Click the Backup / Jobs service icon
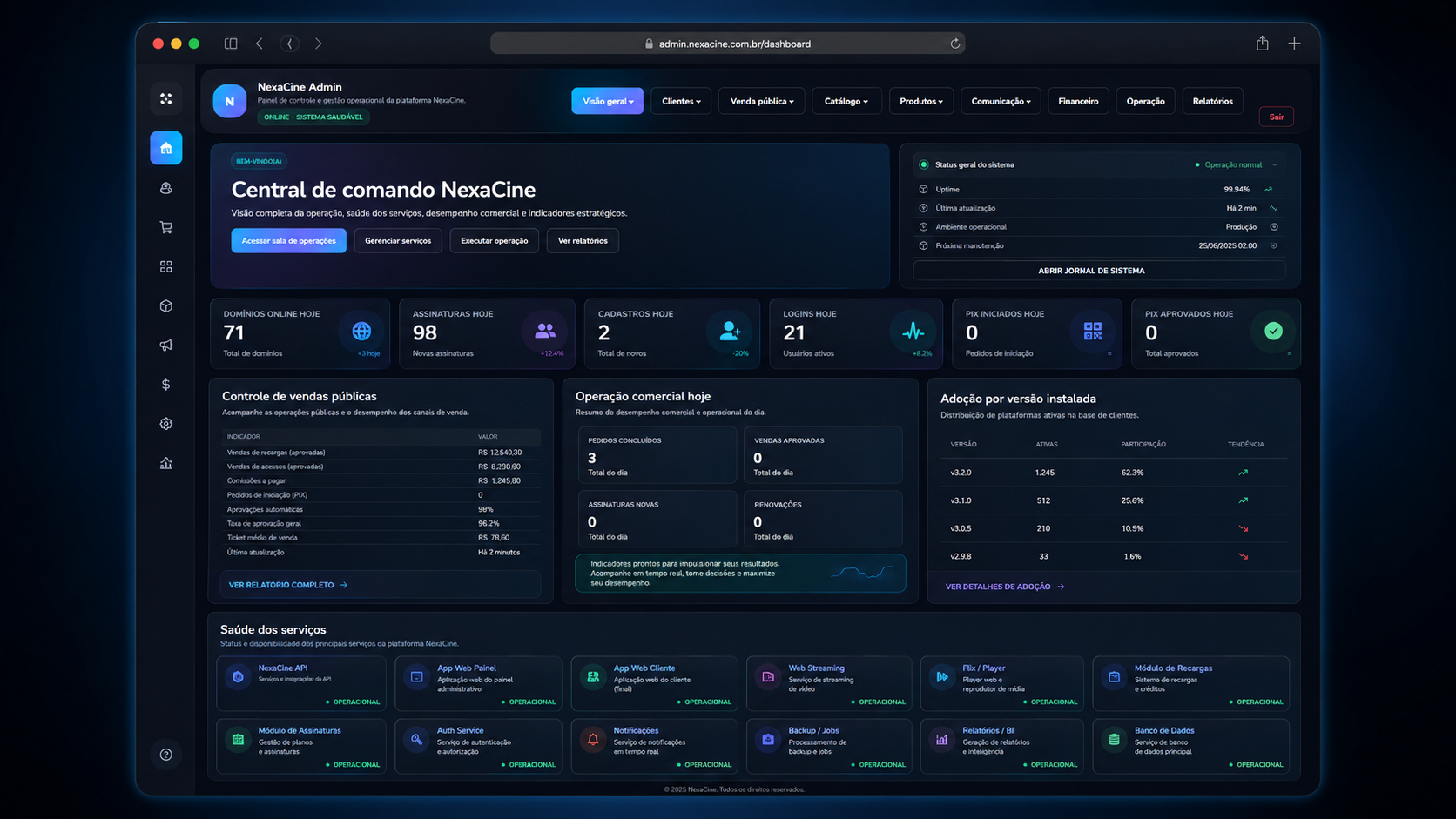 coord(768,739)
